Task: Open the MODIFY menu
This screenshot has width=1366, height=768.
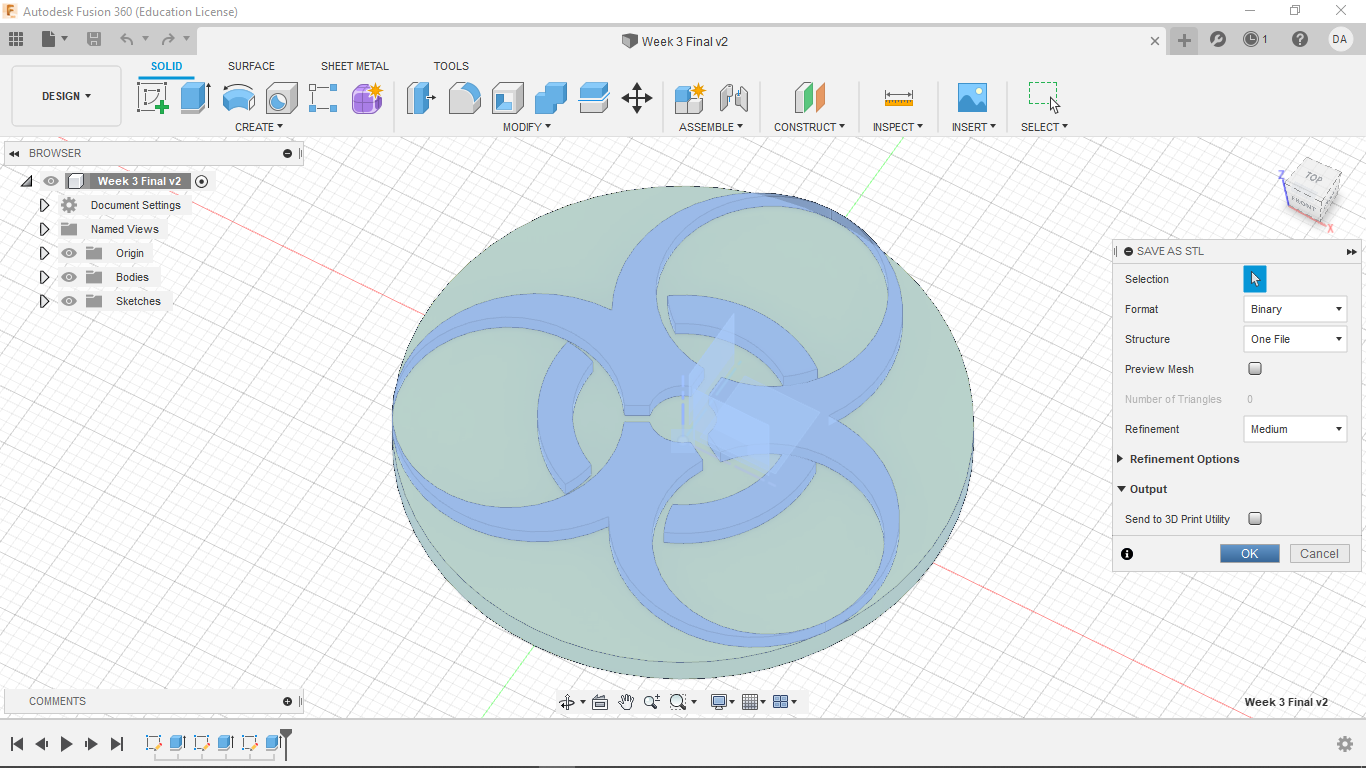Action: 527,127
